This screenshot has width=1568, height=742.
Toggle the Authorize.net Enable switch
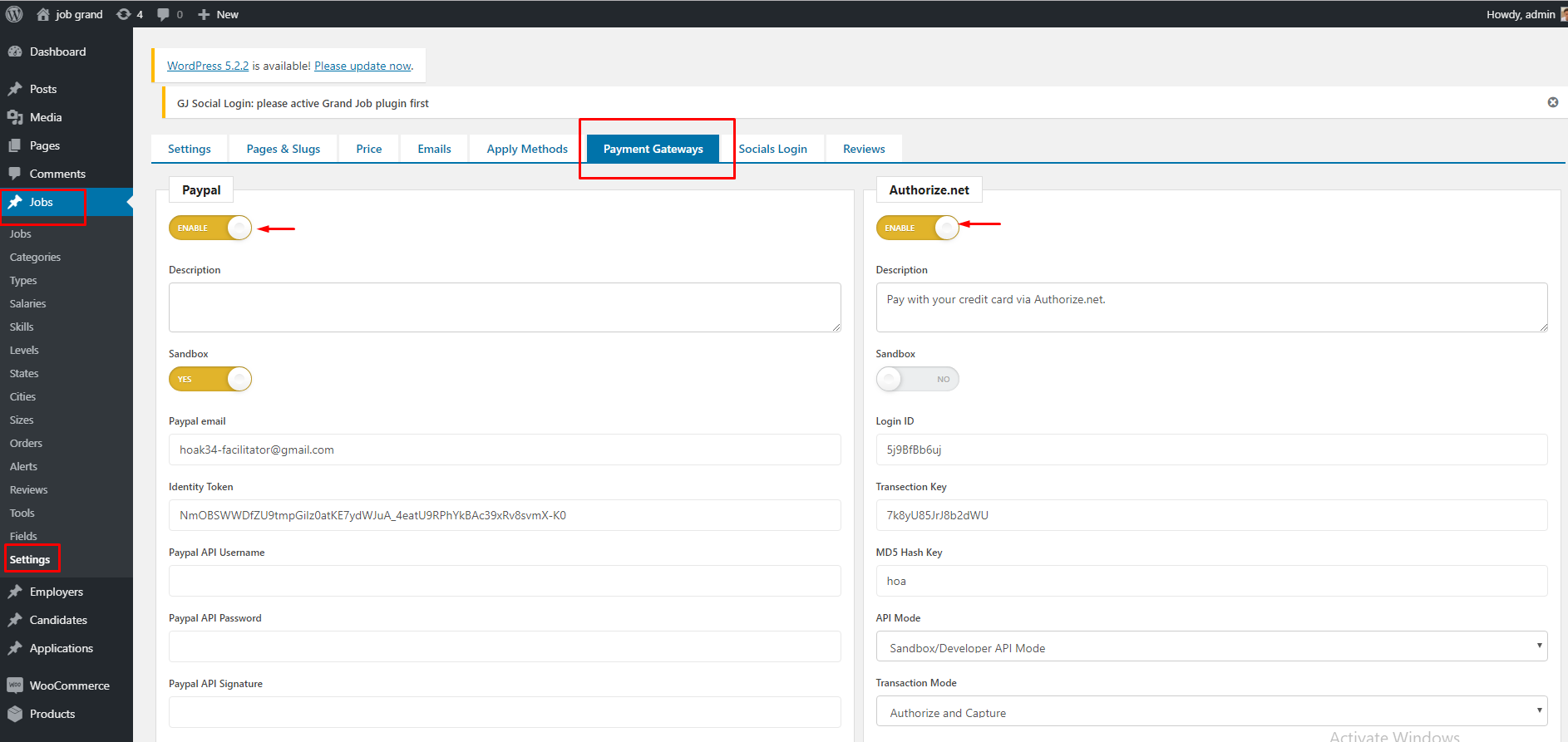(917, 228)
